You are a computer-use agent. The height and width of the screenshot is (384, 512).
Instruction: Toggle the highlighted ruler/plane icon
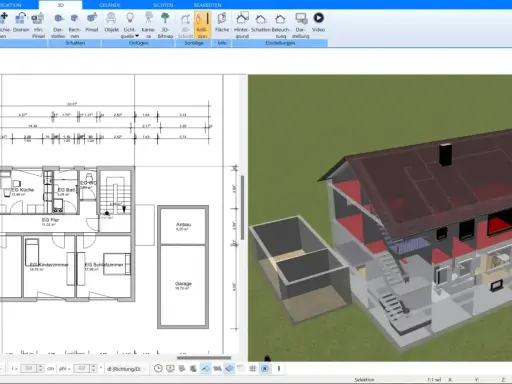(x=229, y=368)
